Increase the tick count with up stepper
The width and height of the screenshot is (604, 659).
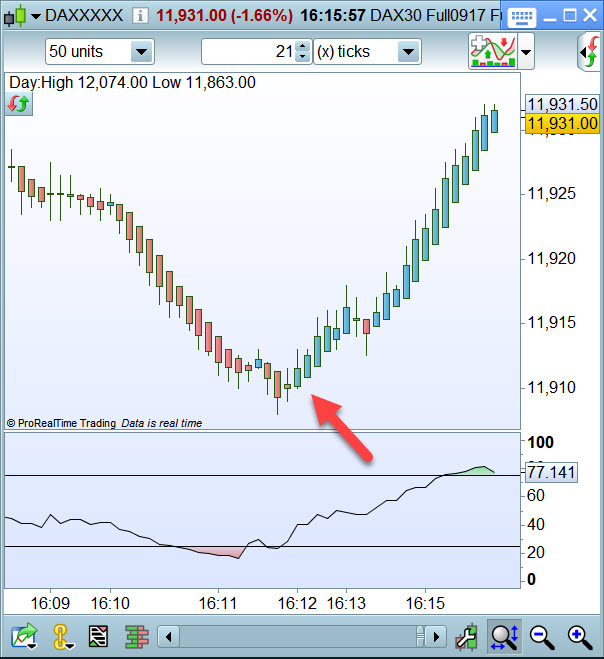[303, 46]
